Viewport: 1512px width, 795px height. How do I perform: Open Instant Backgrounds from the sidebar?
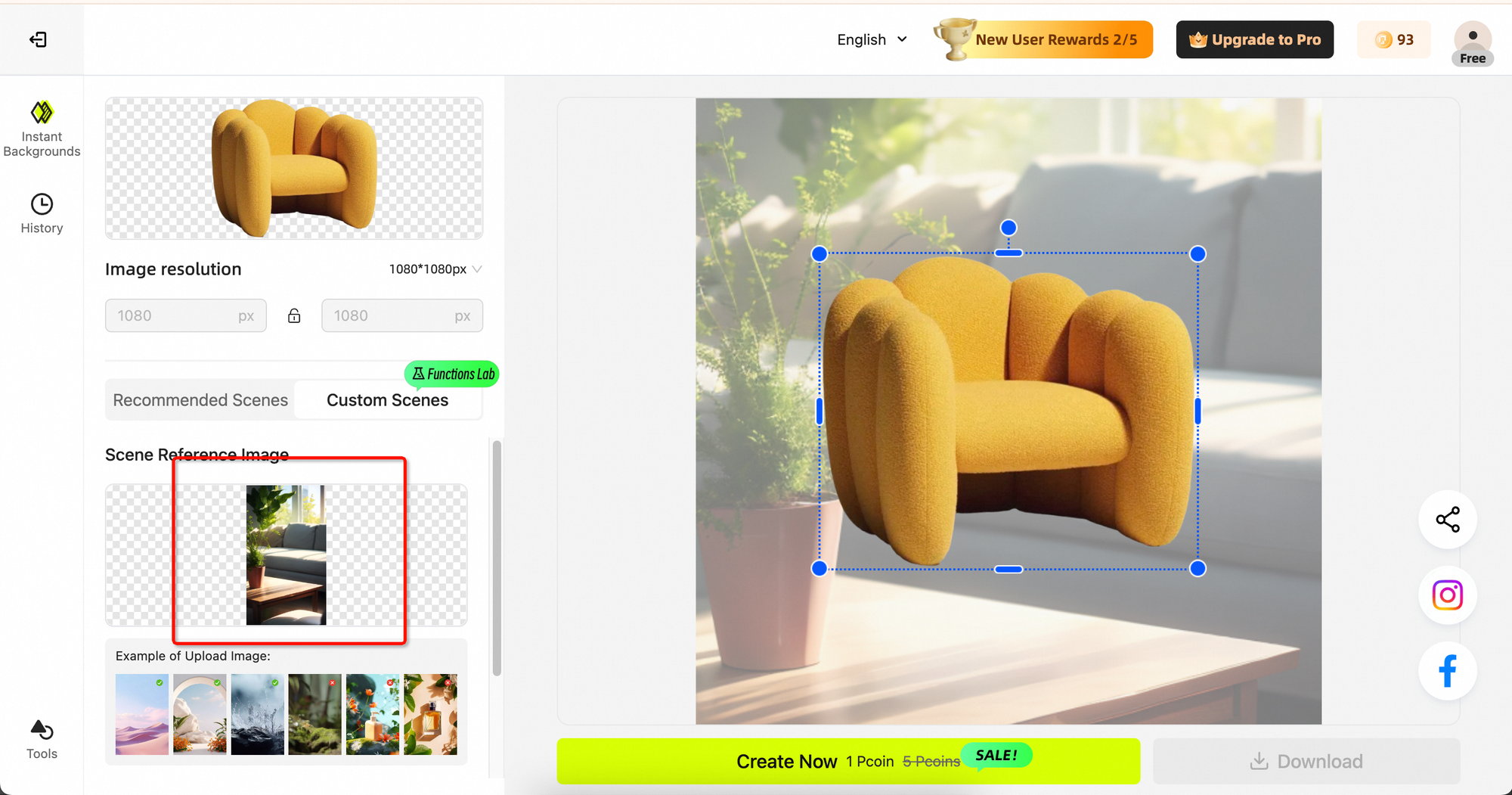point(42,129)
